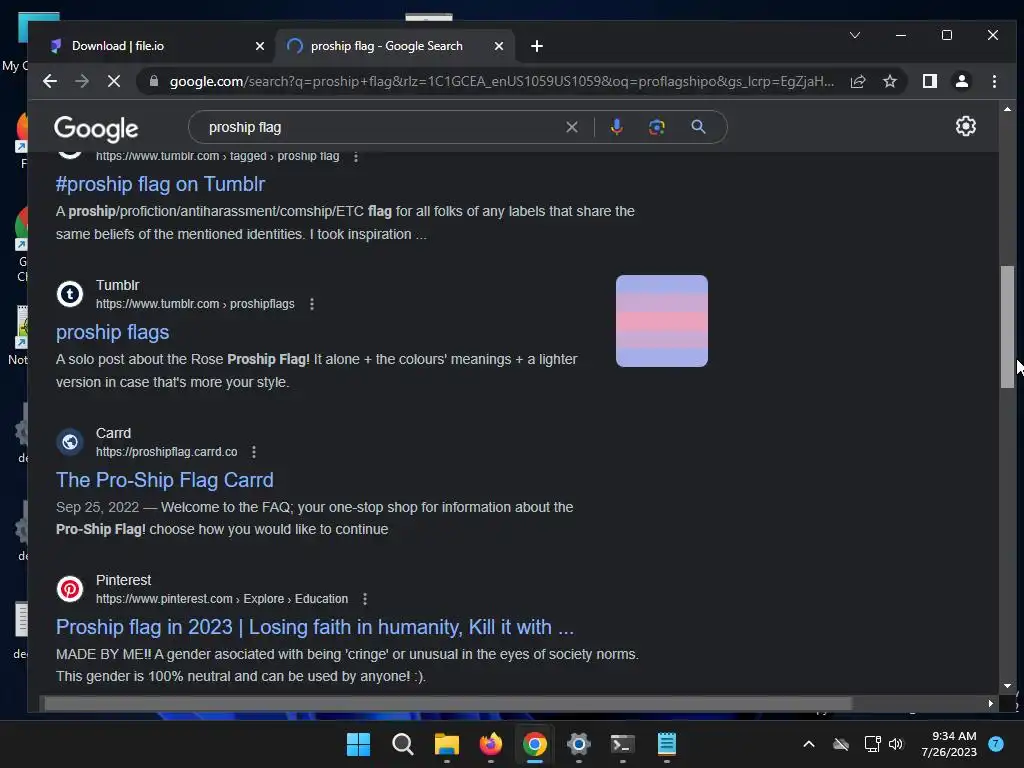Go back to previous page in Chrome
Screen dimensions: 1024x768
click(x=50, y=81)
